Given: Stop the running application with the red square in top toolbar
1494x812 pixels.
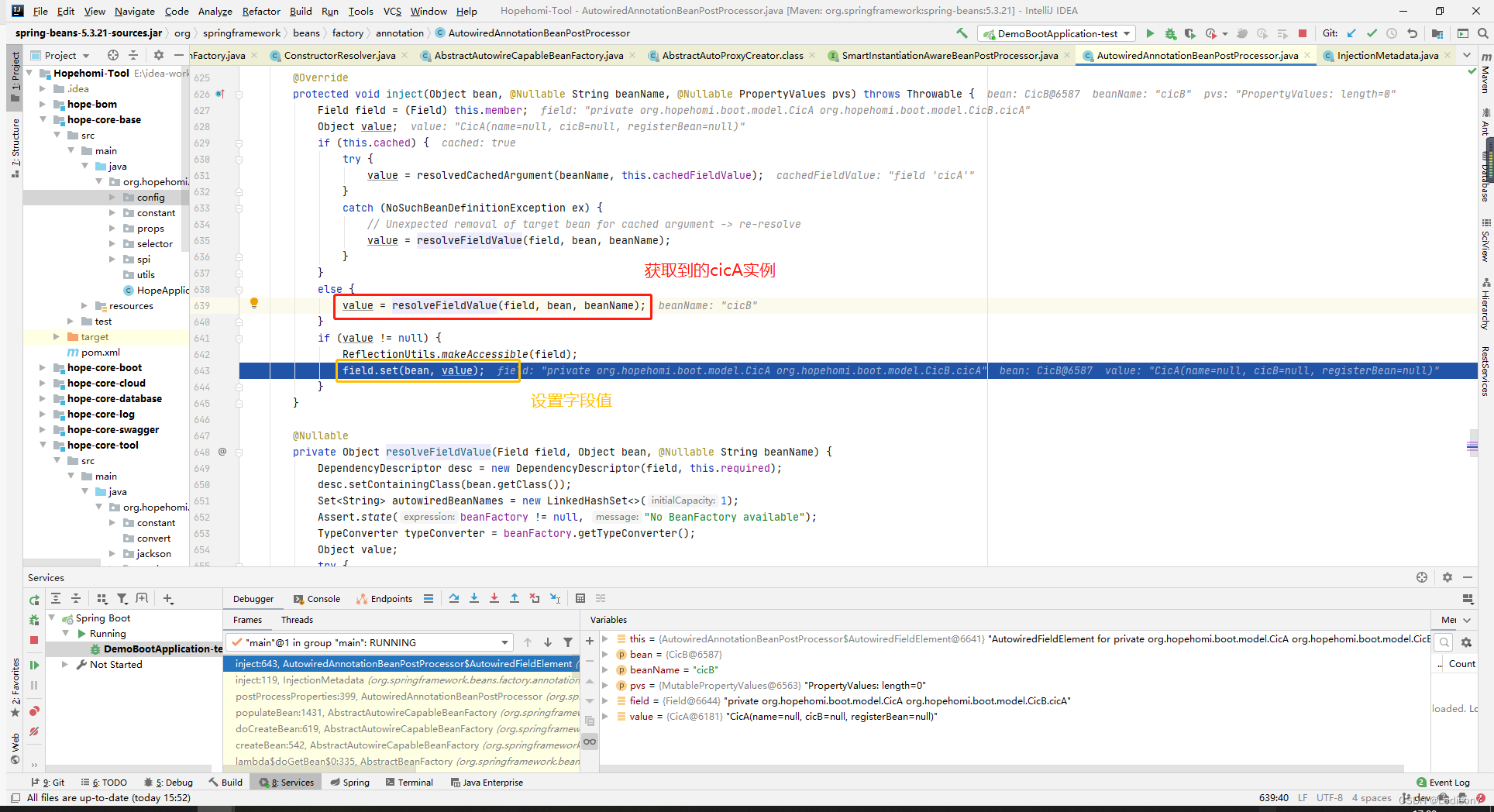Looking at the screenshot, I should pos(1303,33).
